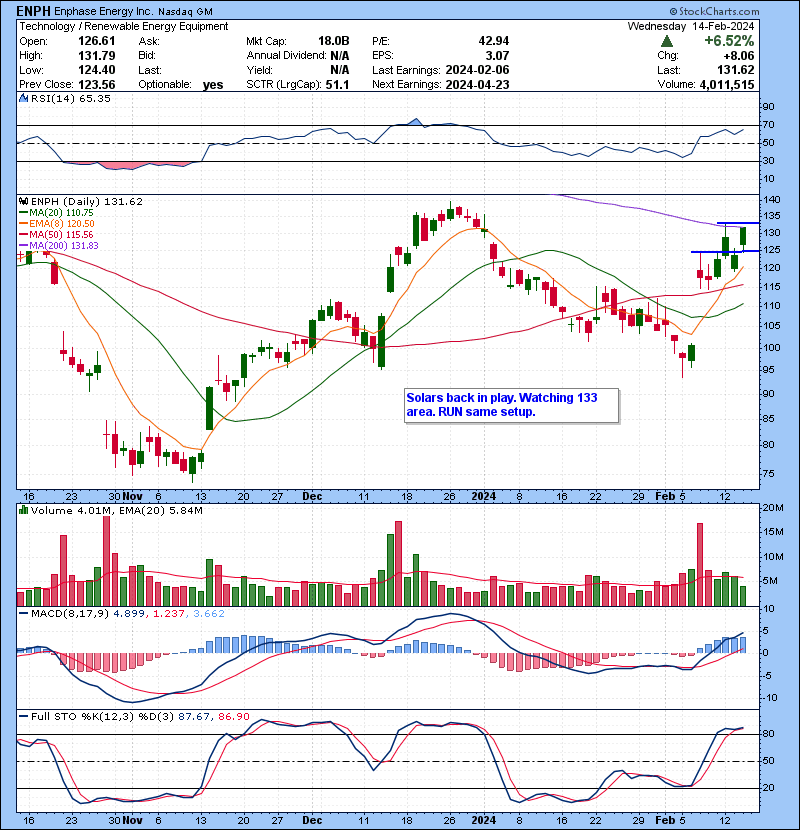Select the Open value 126.61
800x830 pixels.
(x=96, y=41)
